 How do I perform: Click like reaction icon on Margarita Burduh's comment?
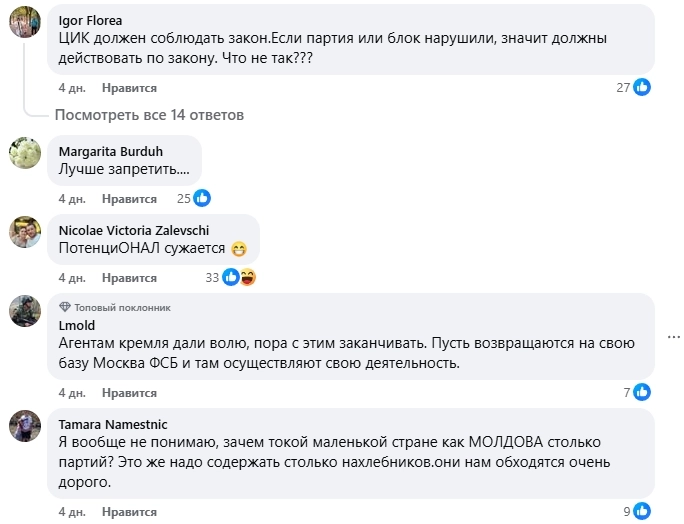tap(201, 198)
